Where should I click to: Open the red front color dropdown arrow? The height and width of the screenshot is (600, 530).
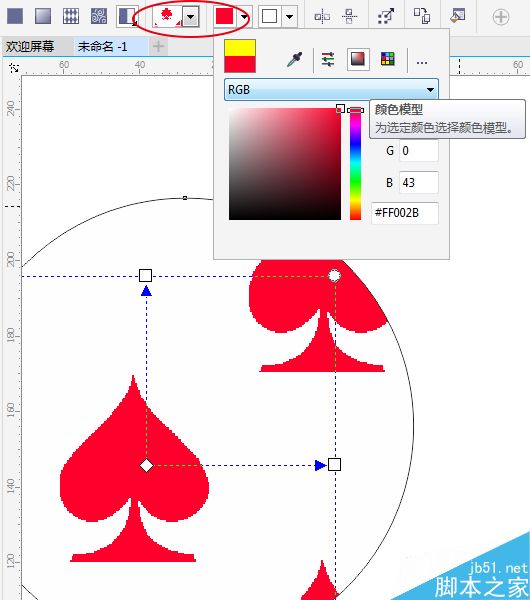pyautogui.click(x=244, y=17)
